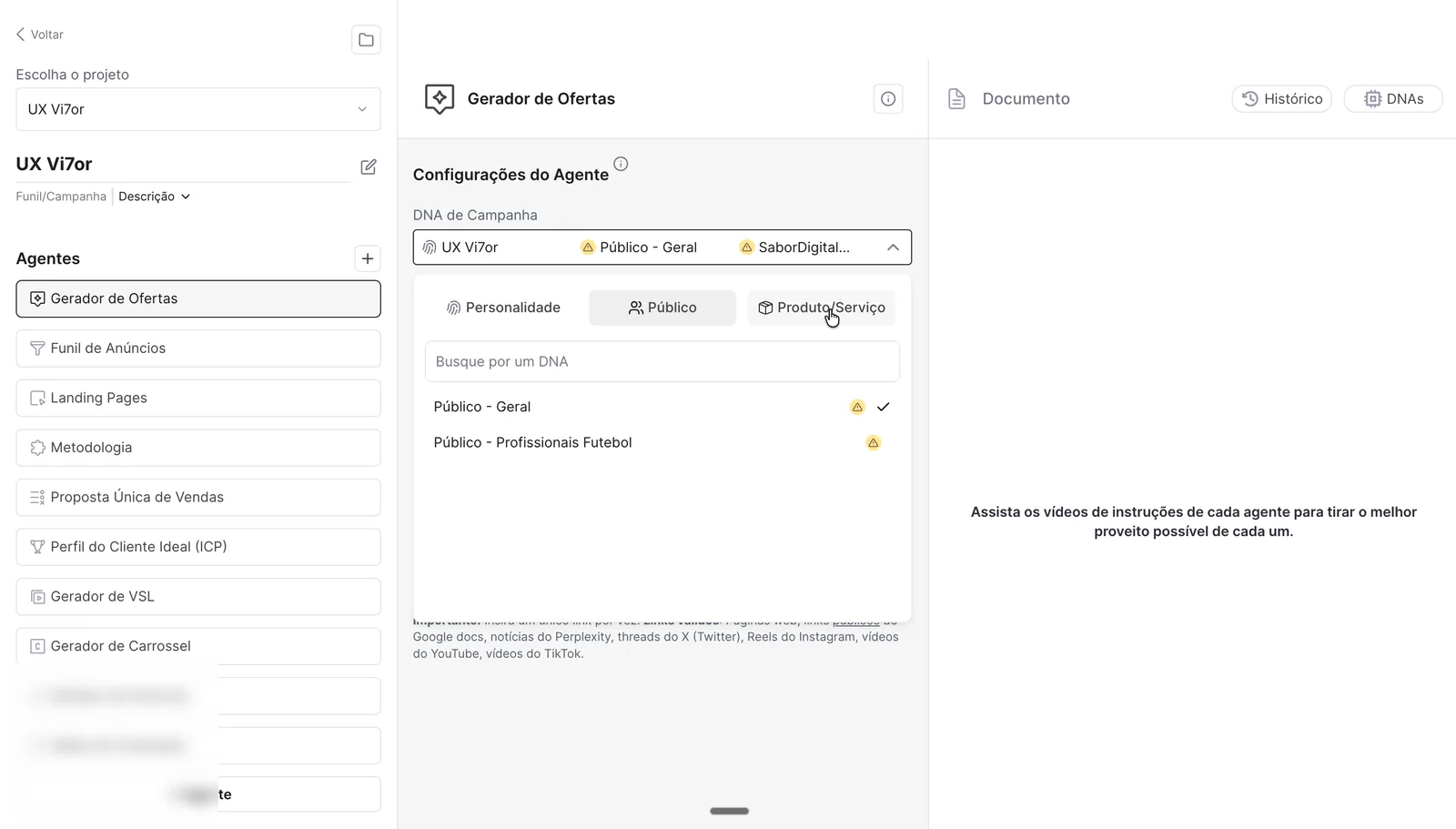1456x829 pixels.
Task: Open Perfil do Cliente Ideal (ICP) agent
Action: [x=198, y=547]
